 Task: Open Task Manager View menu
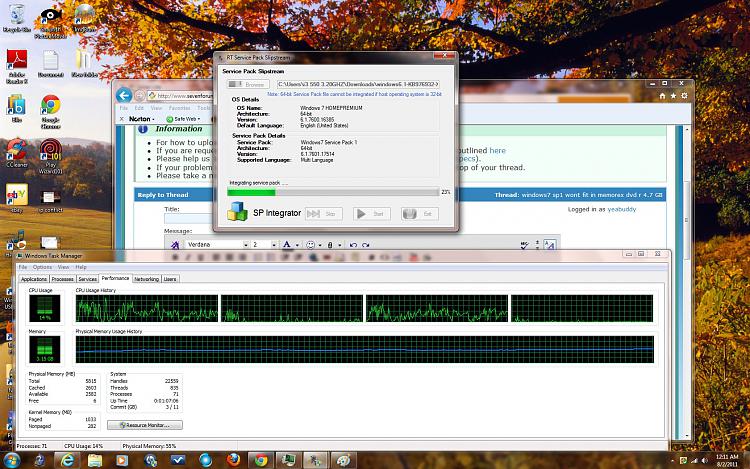[63, 267]
